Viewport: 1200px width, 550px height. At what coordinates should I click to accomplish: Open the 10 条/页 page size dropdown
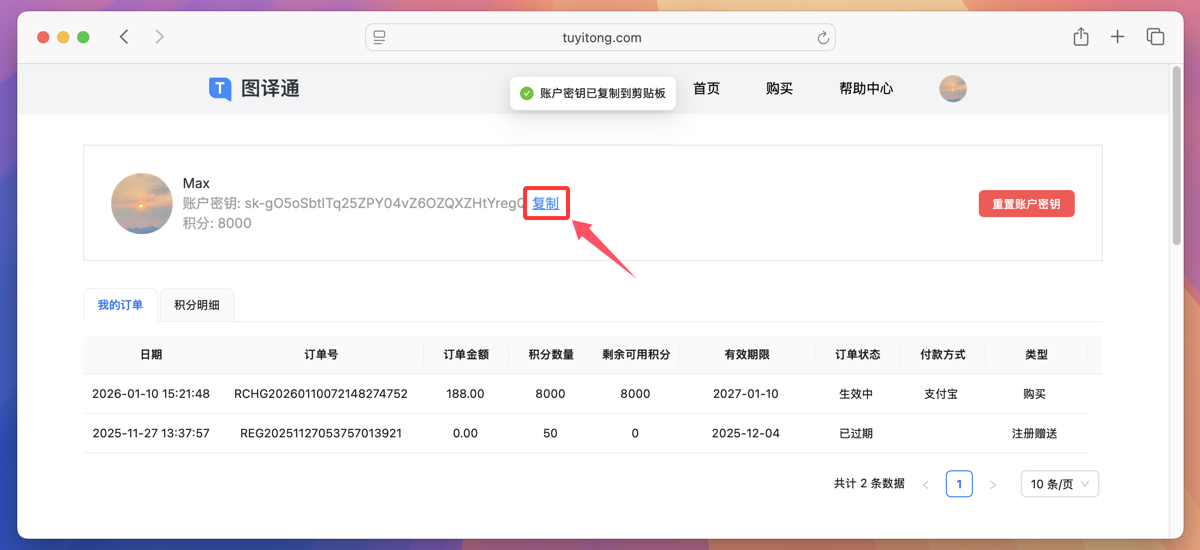coord(1059,484)
